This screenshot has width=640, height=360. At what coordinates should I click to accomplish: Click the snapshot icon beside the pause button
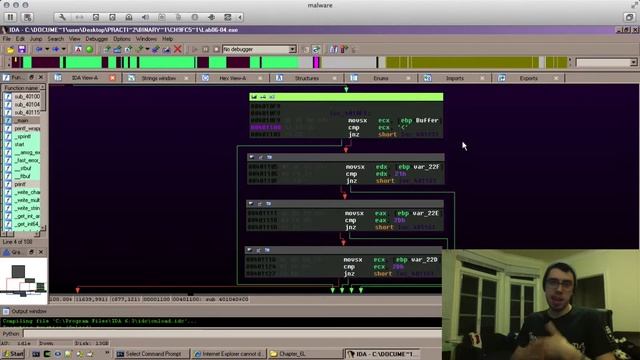(27, 17)
